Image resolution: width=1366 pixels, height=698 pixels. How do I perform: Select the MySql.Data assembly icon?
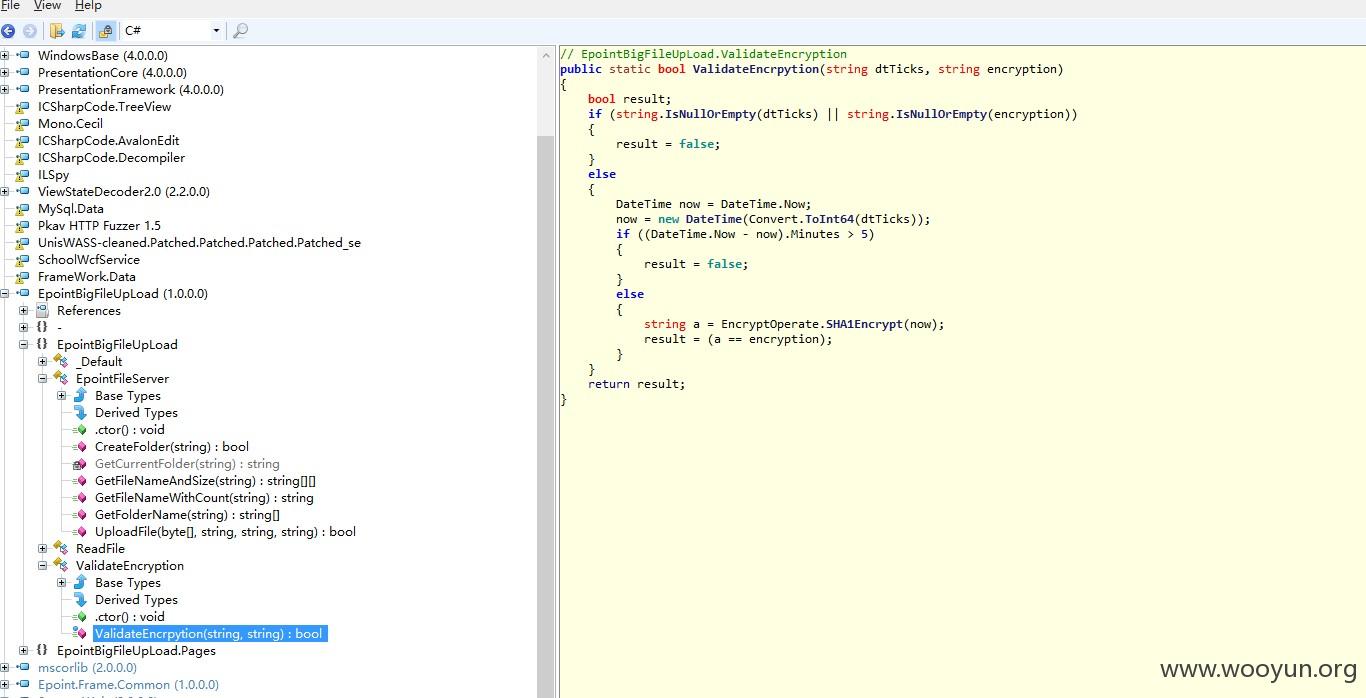[23, 209]
